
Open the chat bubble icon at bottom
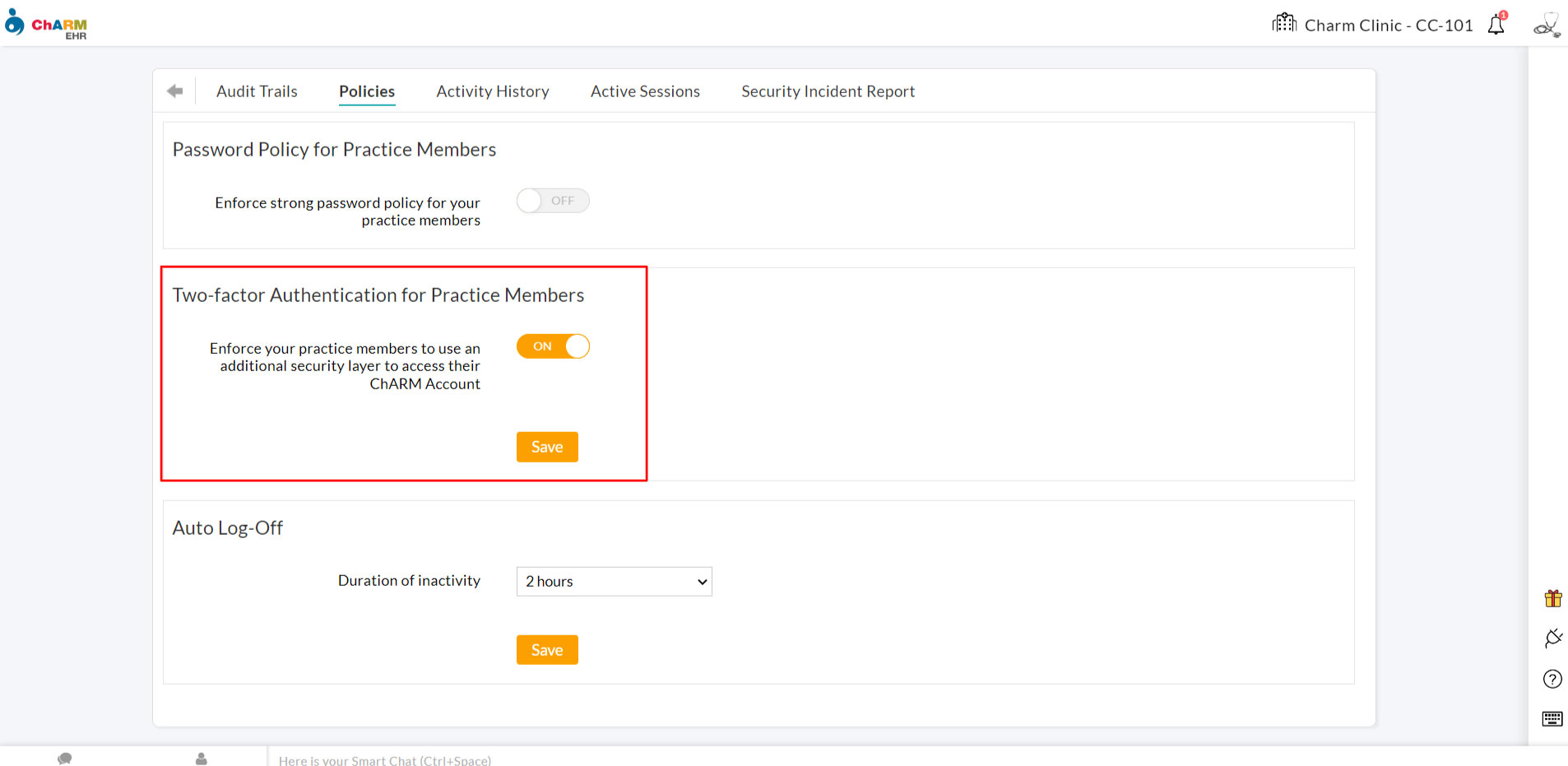coord(65,758)
